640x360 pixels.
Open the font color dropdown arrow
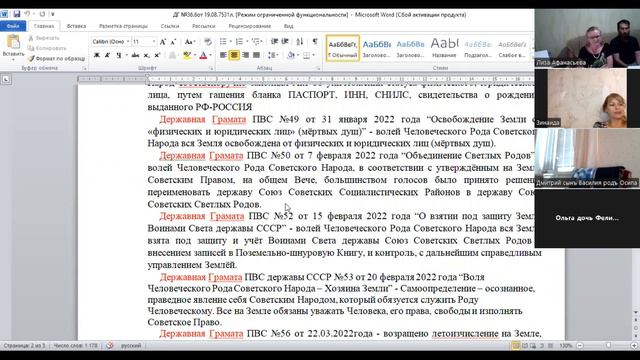point(210,55)
